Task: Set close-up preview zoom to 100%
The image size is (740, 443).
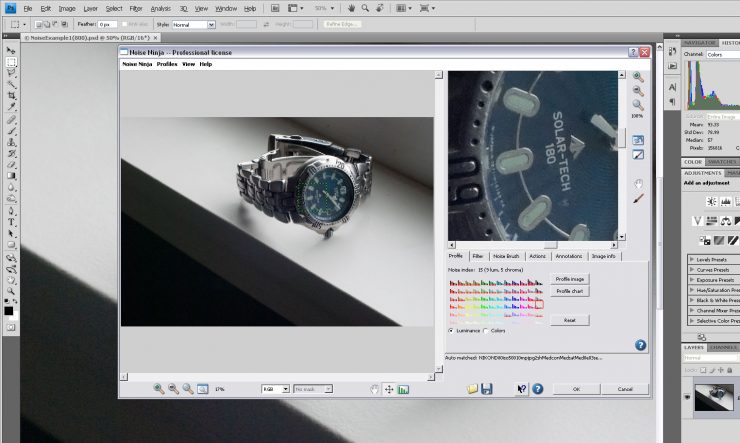Action: (638, 105)
